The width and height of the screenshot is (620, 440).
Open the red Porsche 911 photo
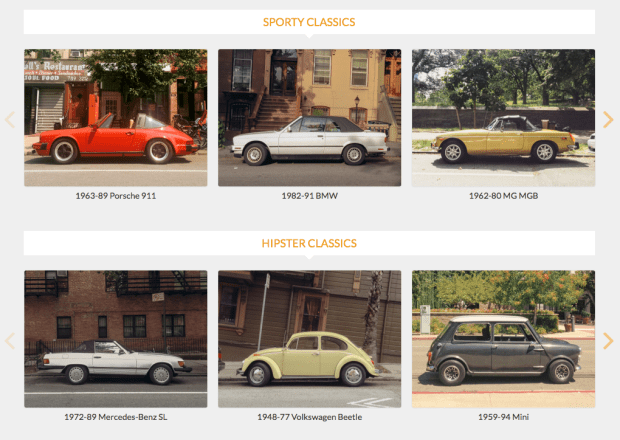pyautogui.click(x=115, y=118)
